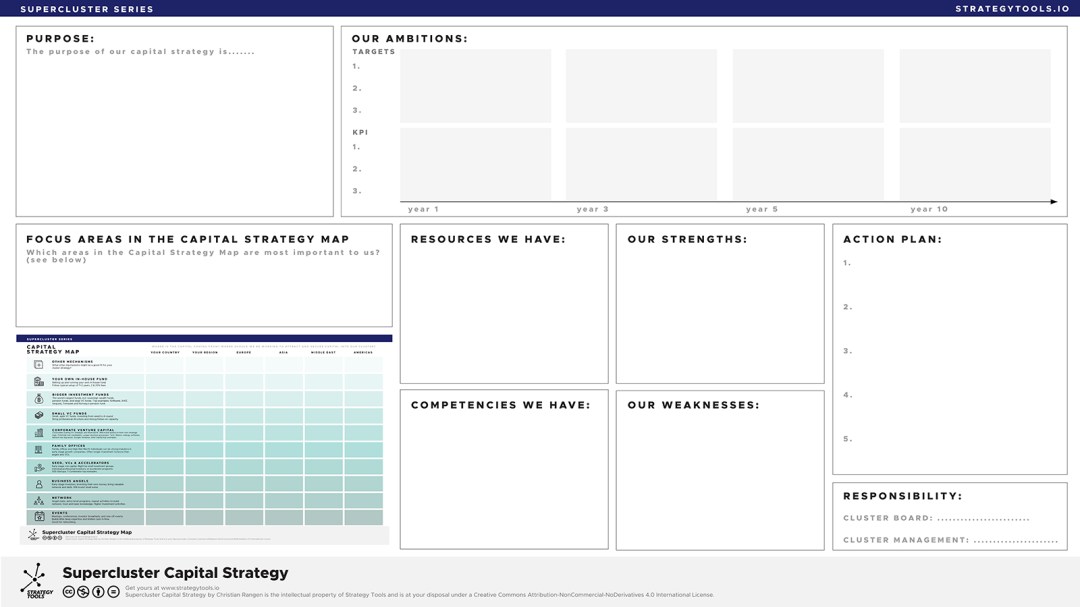This screenshot has width=1080, height=607.
Task: Click the Events calendar star icon
Action: [x=39, y=516]
